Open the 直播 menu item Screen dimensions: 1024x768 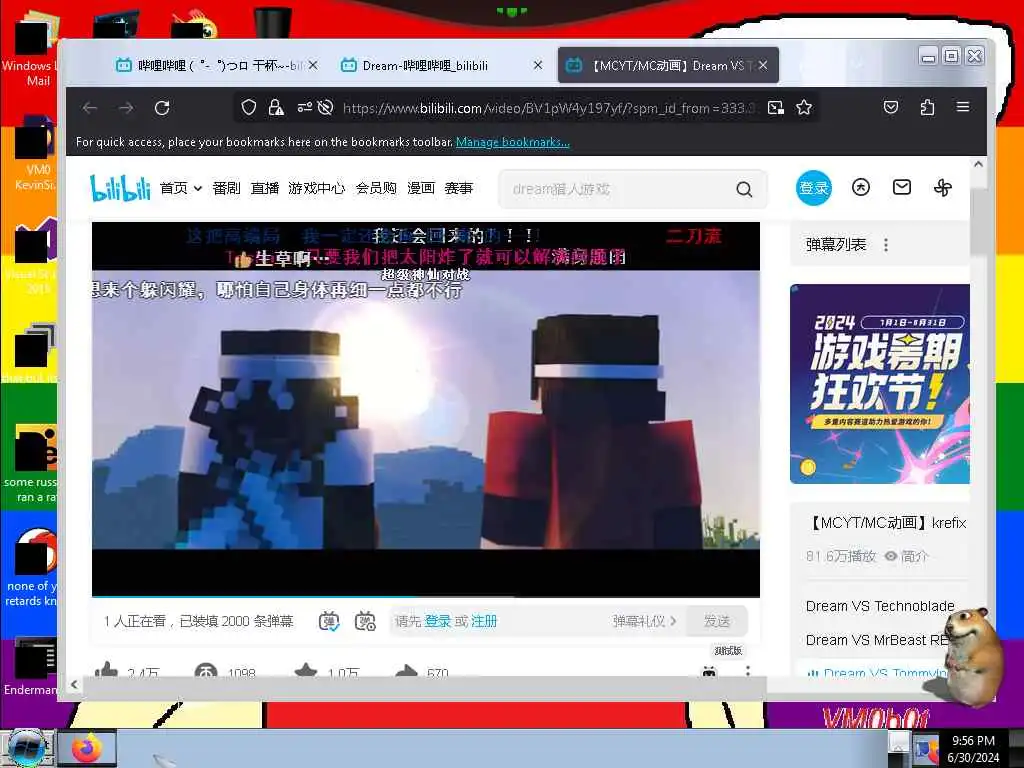[265, 188]
